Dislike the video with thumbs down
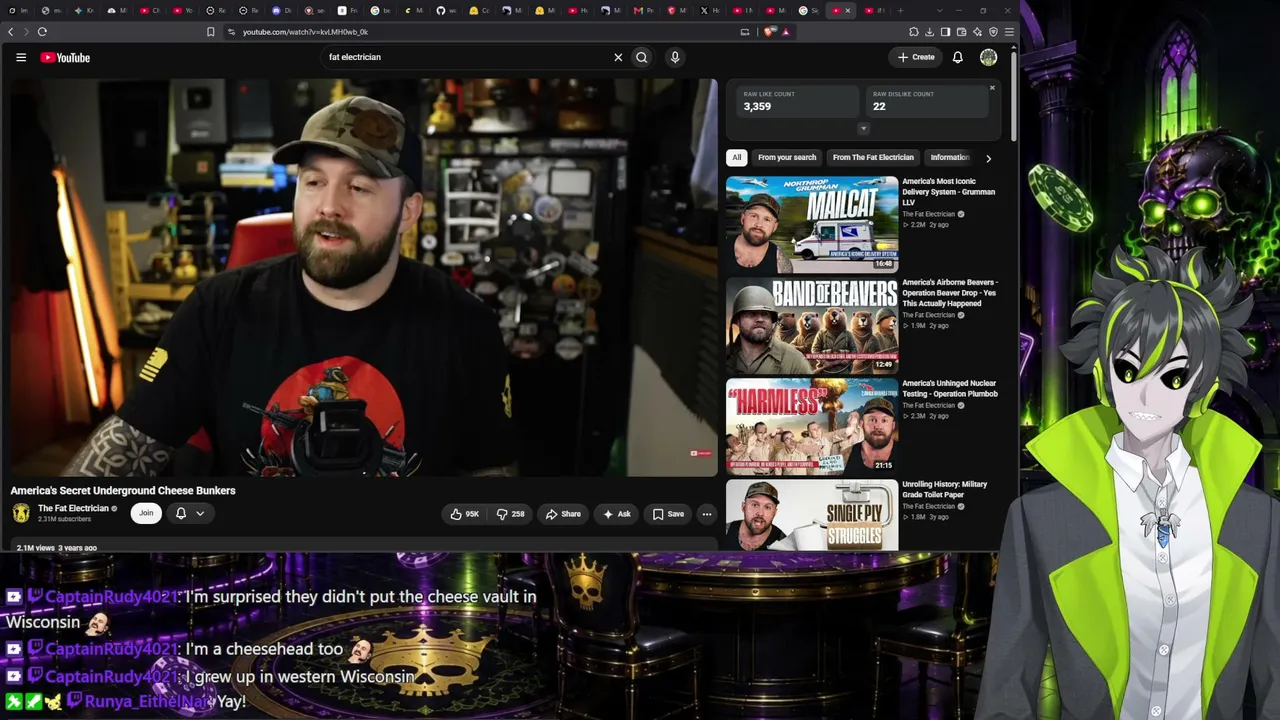 (x=511, y=514)
